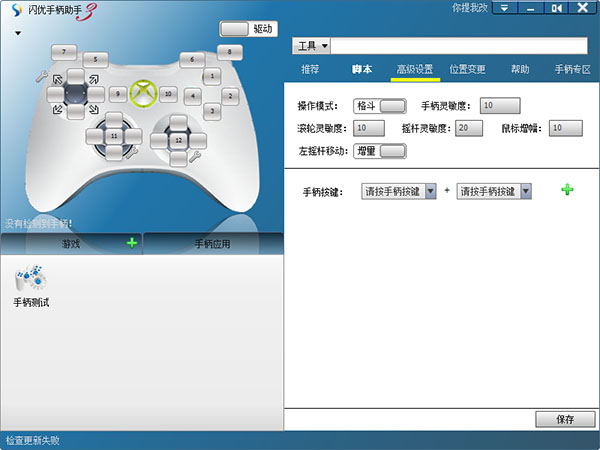
Task: Click gamepad button 8 on controller
Action: tap(230, 52)
